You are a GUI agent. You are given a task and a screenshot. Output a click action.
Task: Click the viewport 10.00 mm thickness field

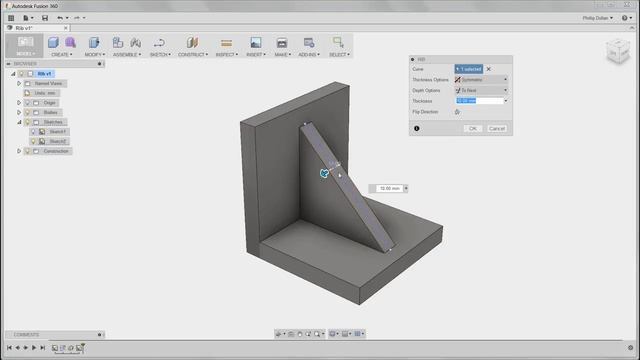click(389, 189)
